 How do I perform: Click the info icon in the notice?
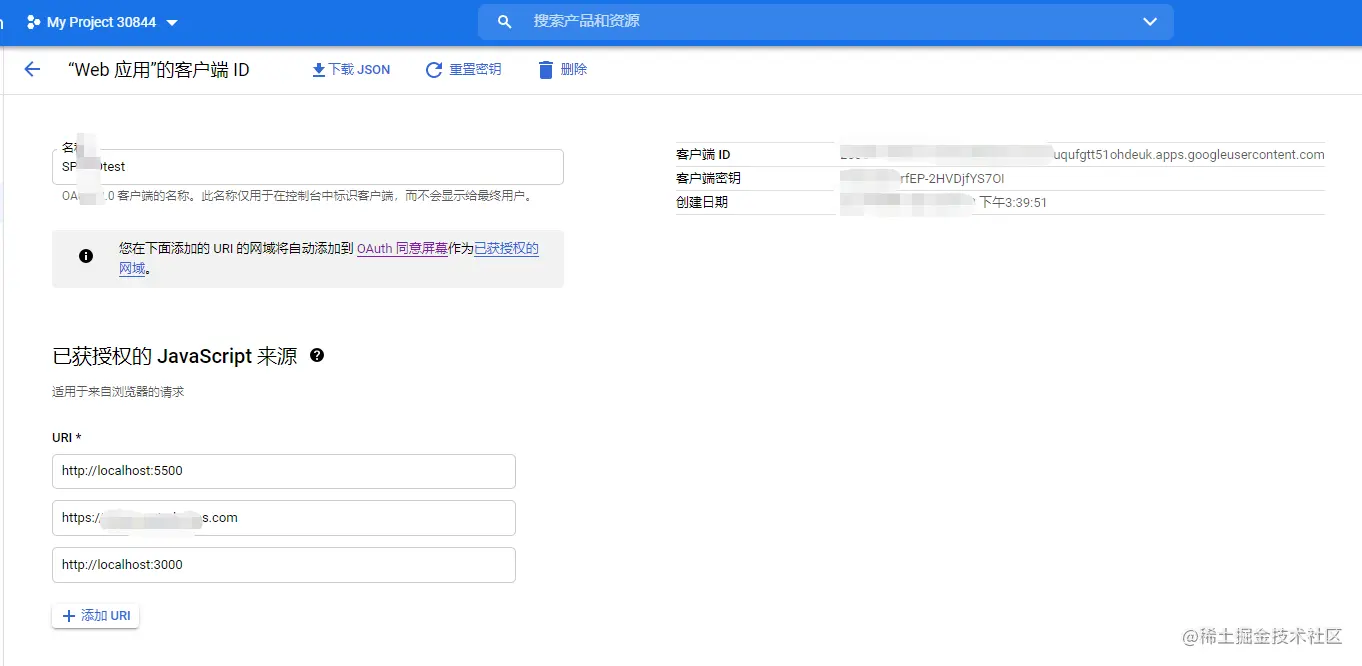(x=86, y=256)
